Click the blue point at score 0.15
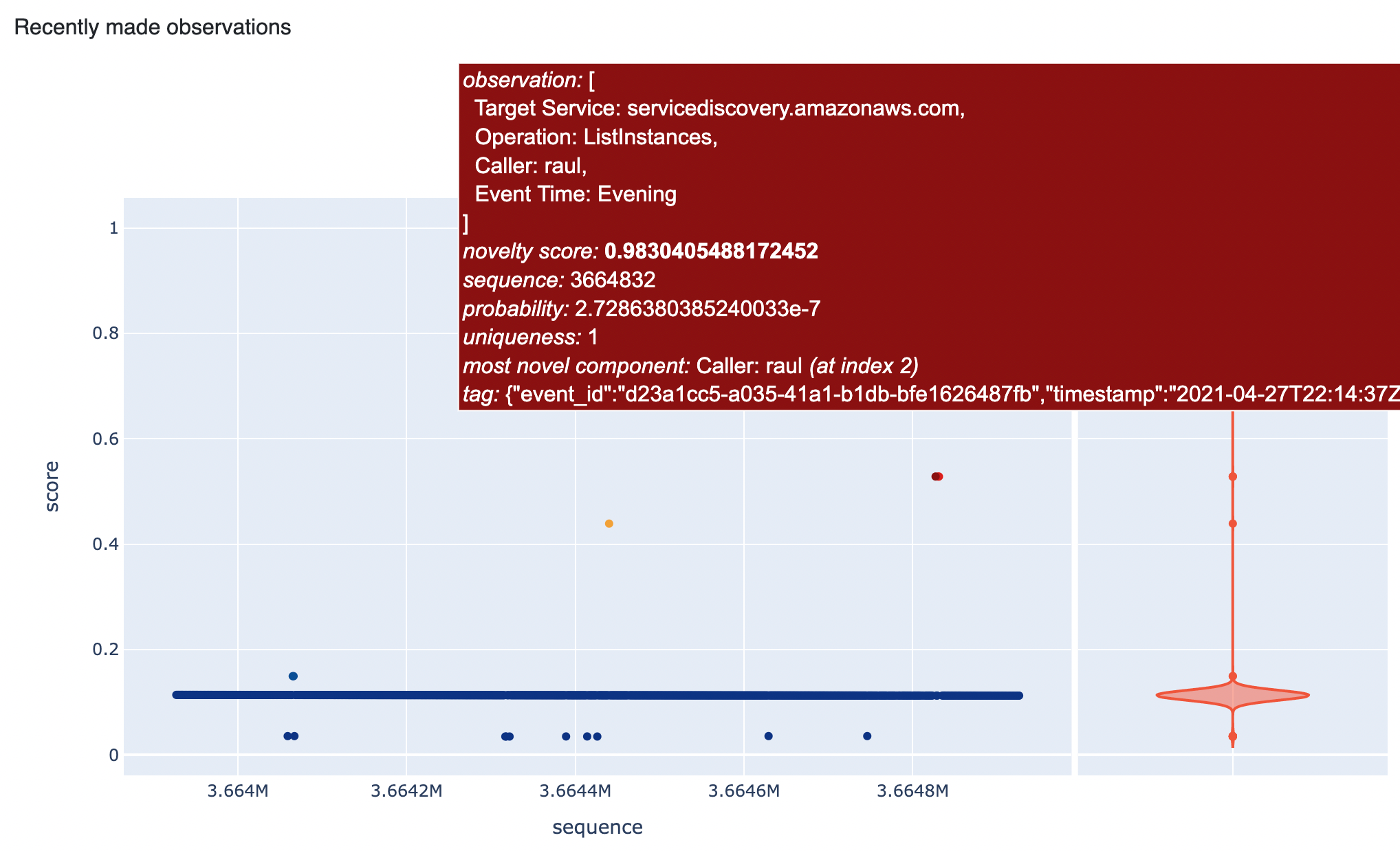Image resolution: width=1400 pixels, height=851 pixels. coord(292,676)
